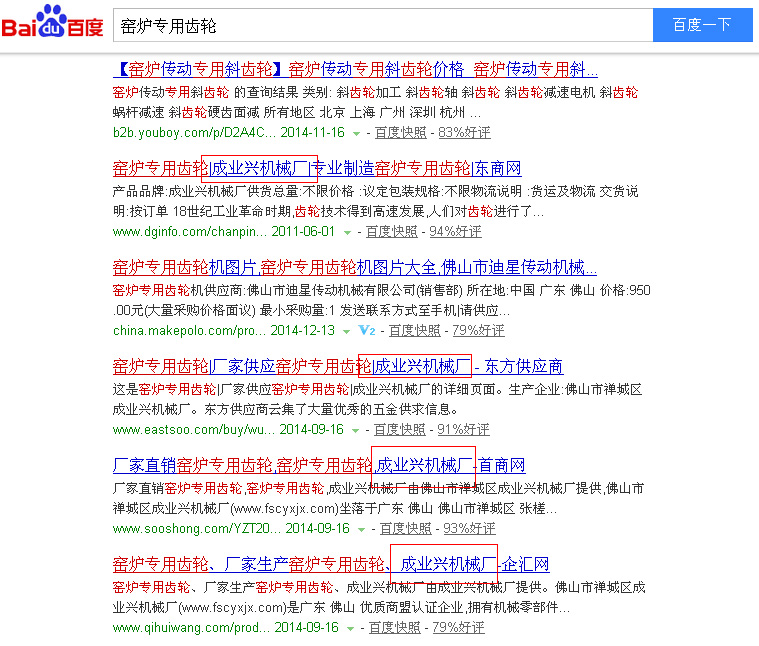Image resolution: width=759 pixels, height=646 pixels.
Task: Click the www.qihuiwang.com/prod... URL text
Action: (x=191, y=628)
